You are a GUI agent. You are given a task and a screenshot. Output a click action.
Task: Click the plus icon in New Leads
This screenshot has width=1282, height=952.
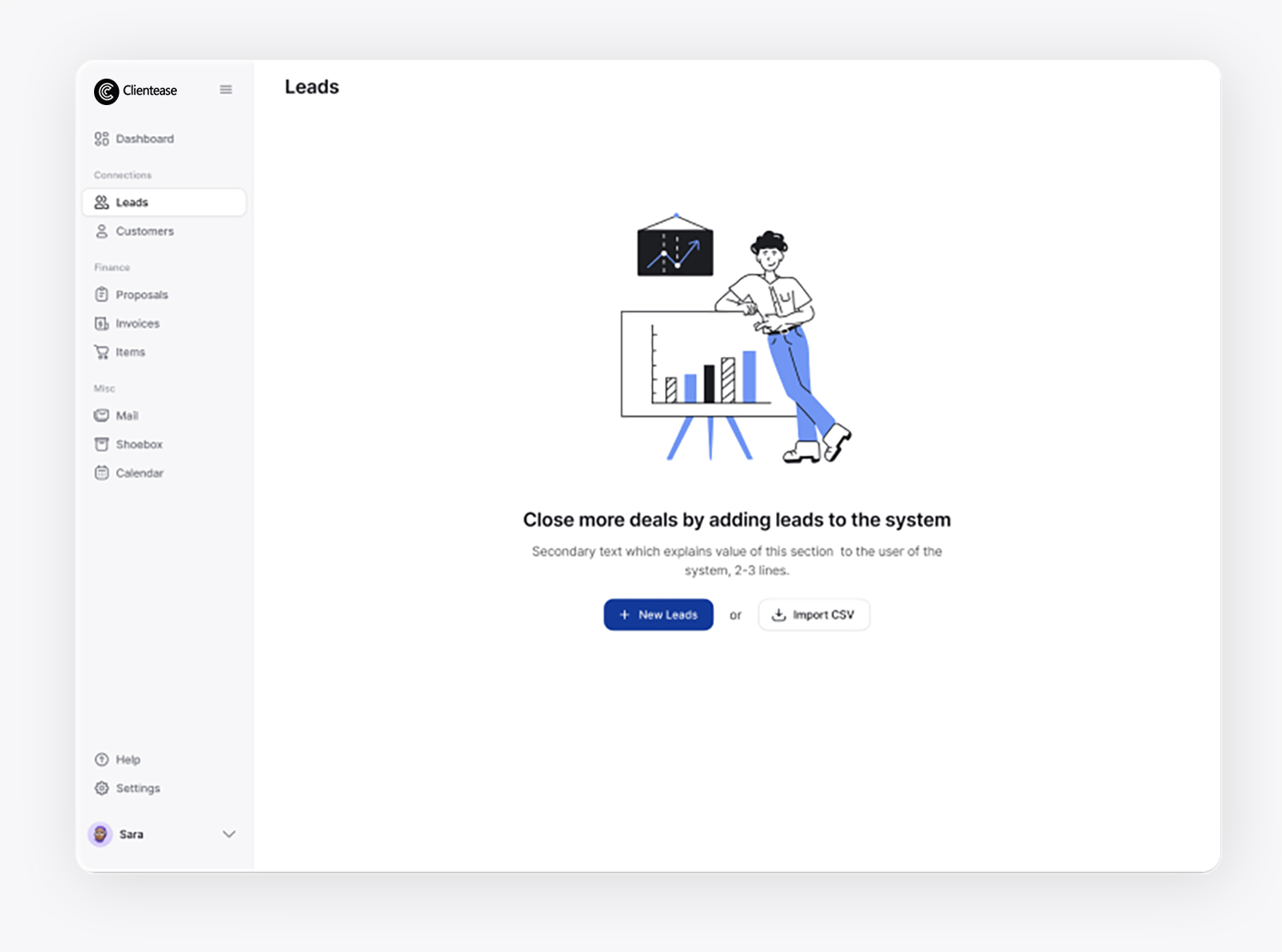pos(624,615)
